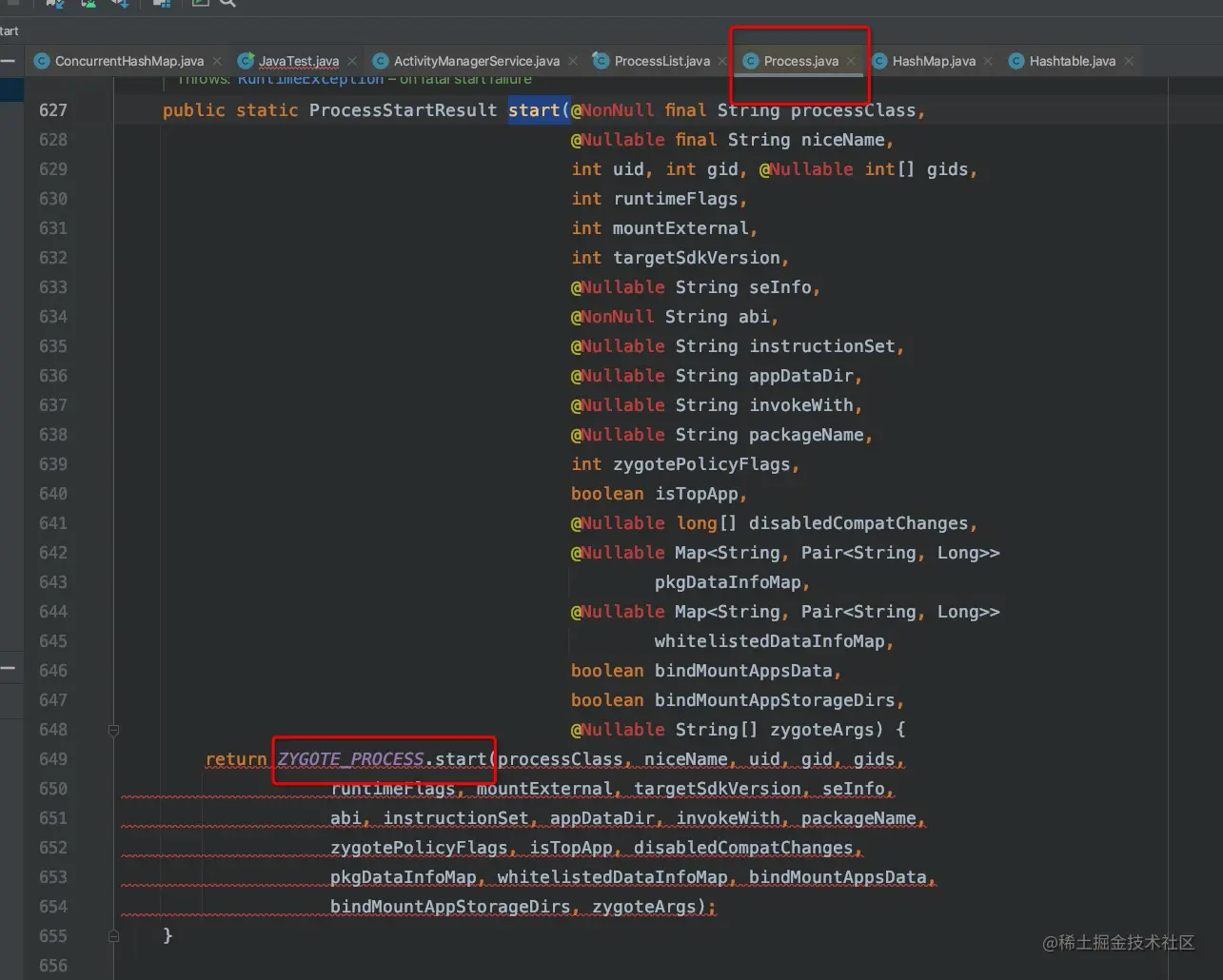Close the JavaTest.java tab
The width and height of the screenshot is (1223, 980).
352,61
